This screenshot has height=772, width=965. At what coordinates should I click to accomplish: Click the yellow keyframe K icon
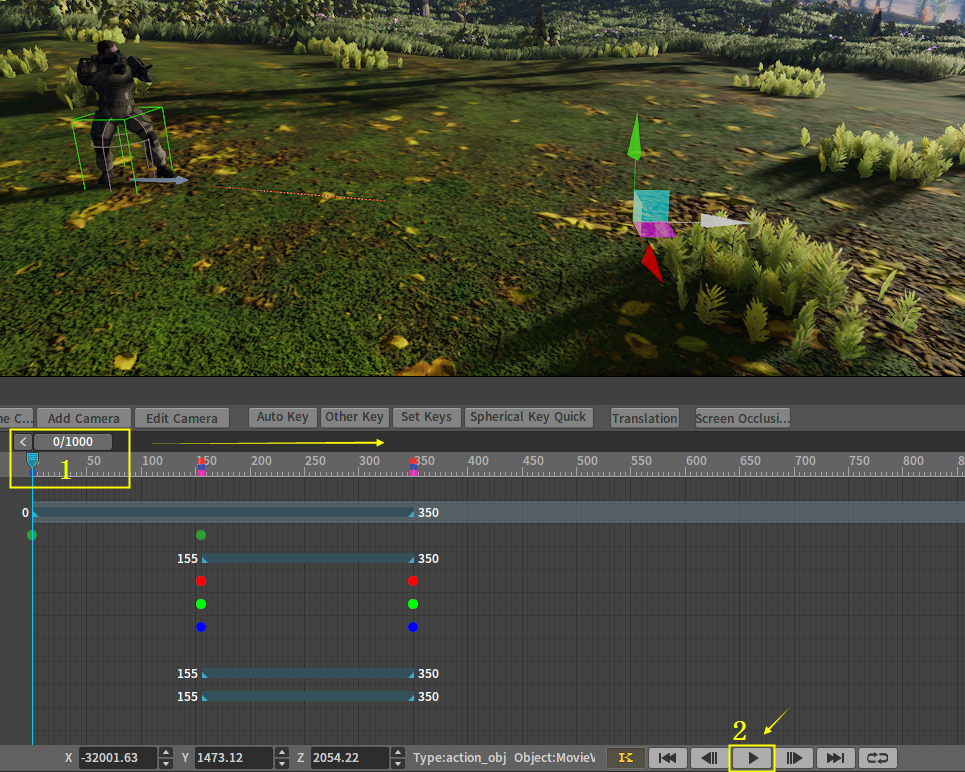click(x=626, y=758)
